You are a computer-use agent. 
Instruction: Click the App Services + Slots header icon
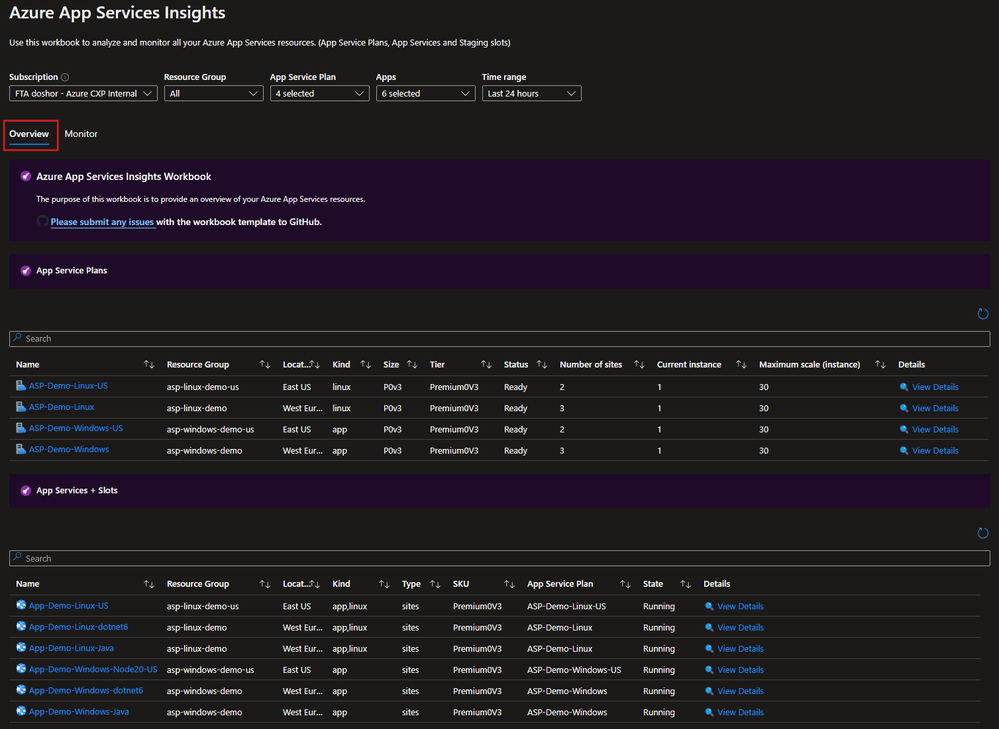[25, 491]
